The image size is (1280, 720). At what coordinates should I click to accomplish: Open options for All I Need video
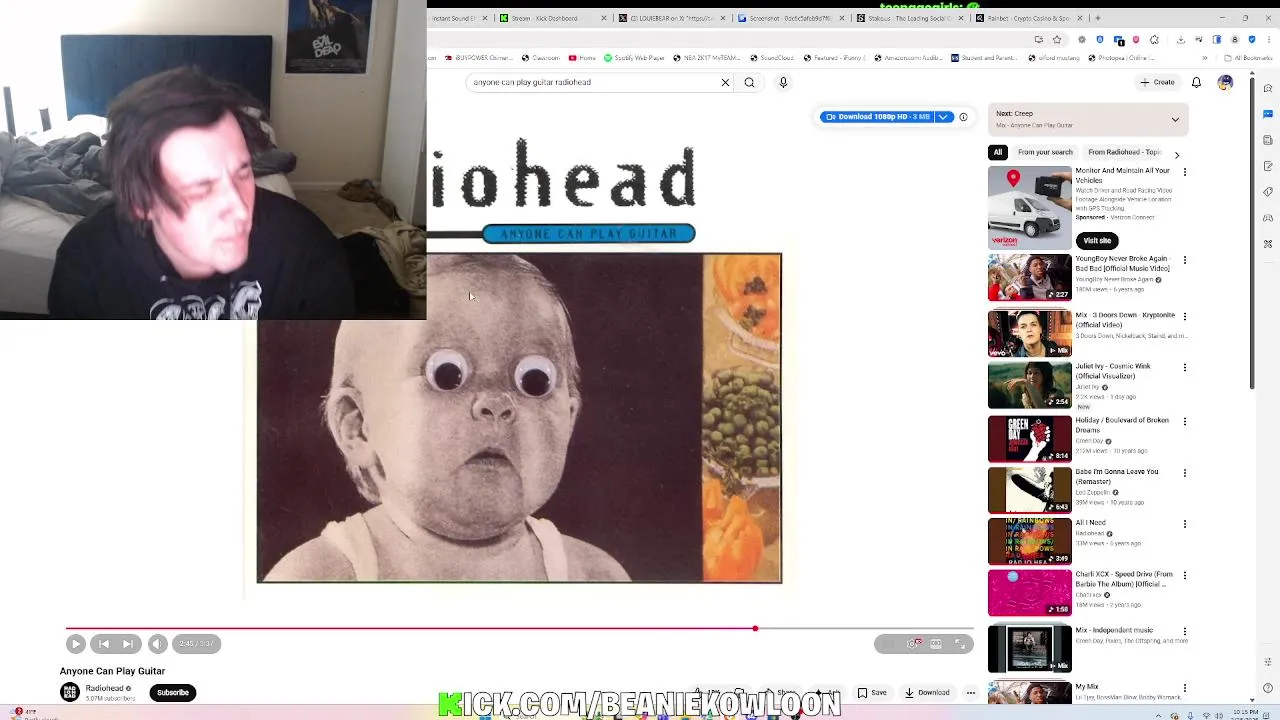[x=1185, y=524]
